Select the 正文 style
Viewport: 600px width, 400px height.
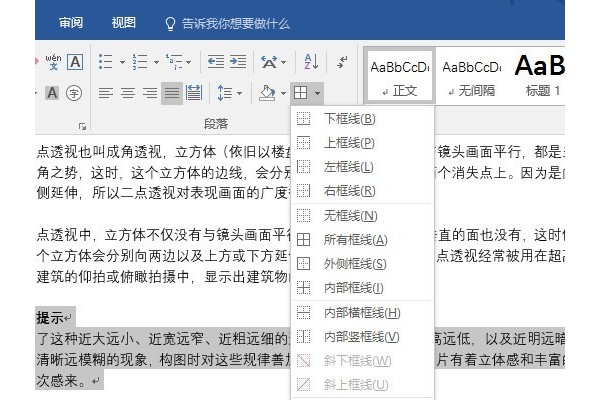click(399, 75)
